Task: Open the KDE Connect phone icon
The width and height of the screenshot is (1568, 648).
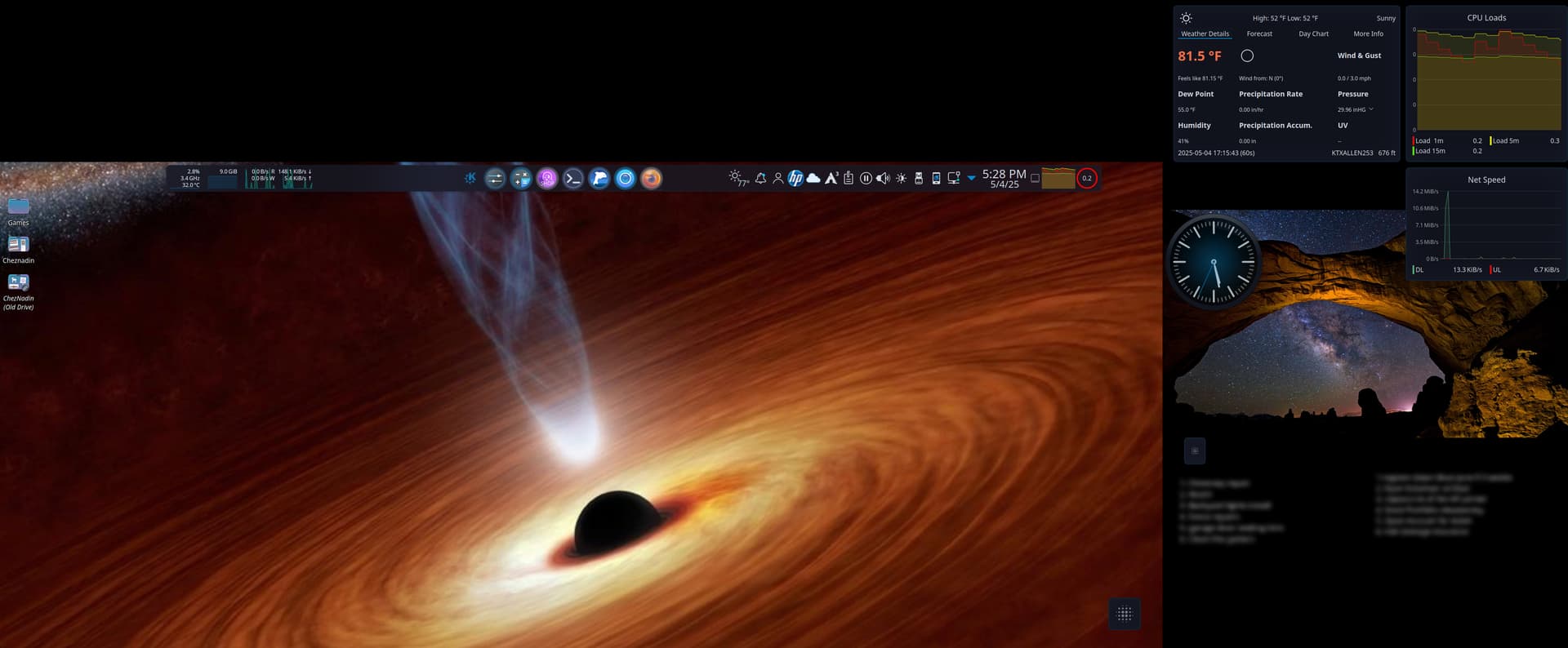Action: click(936, 178)
